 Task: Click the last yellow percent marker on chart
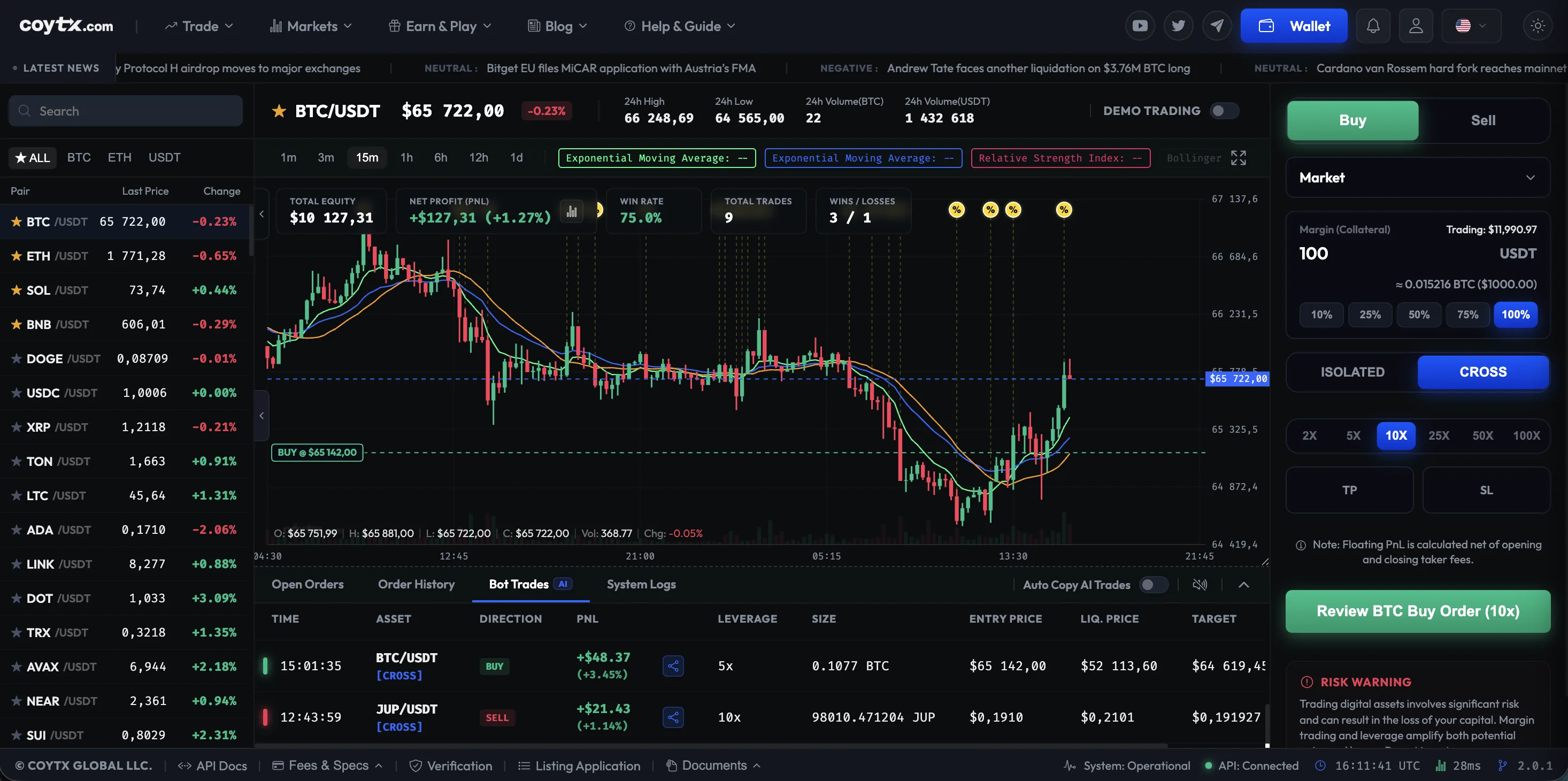coord(1063,210)
